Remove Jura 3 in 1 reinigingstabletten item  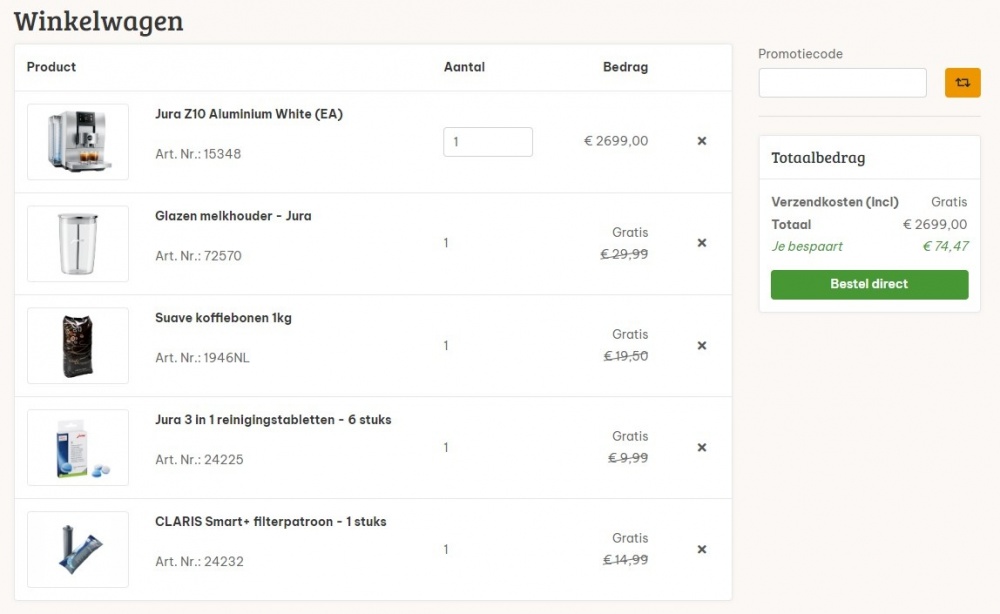(x=702, y=448)
